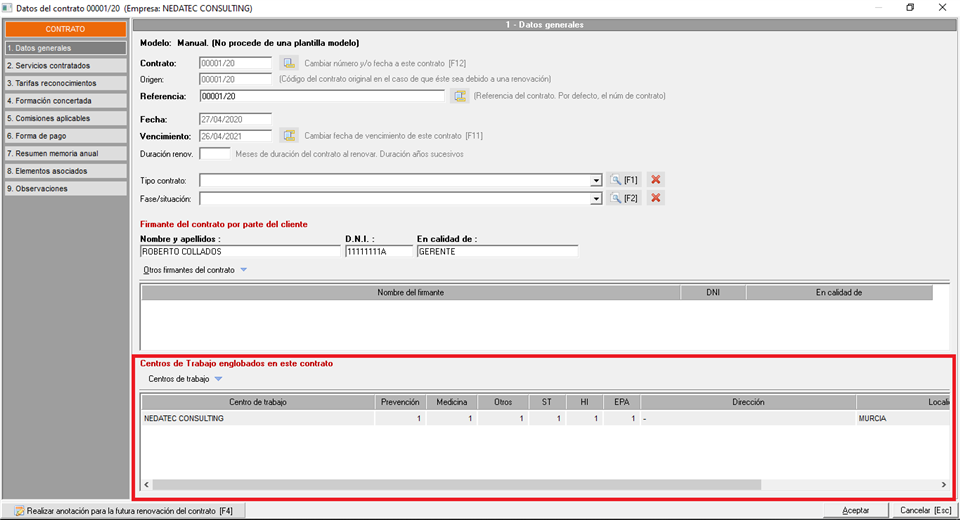Click ST column header
The image size is (960, 520).
tap(547, 402)
